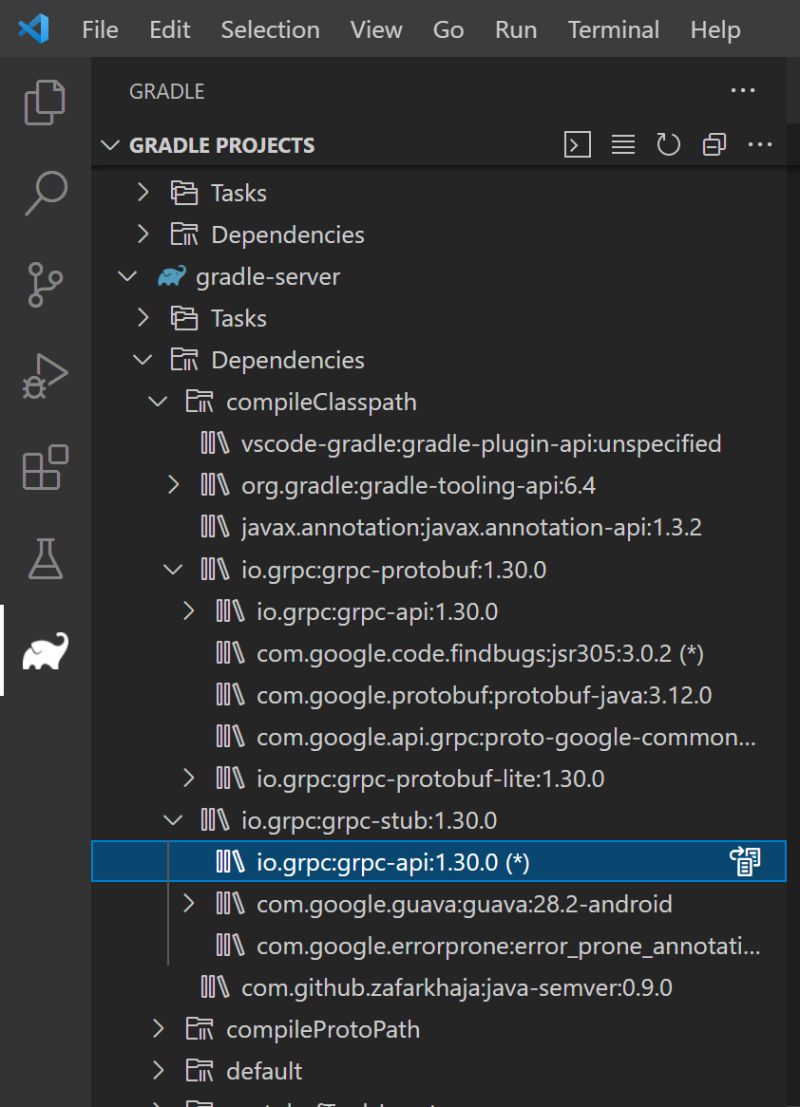Expand the compileProtoPath node
The height and width of the screenshot is (1107, 800).
(x=158, y=1029)
